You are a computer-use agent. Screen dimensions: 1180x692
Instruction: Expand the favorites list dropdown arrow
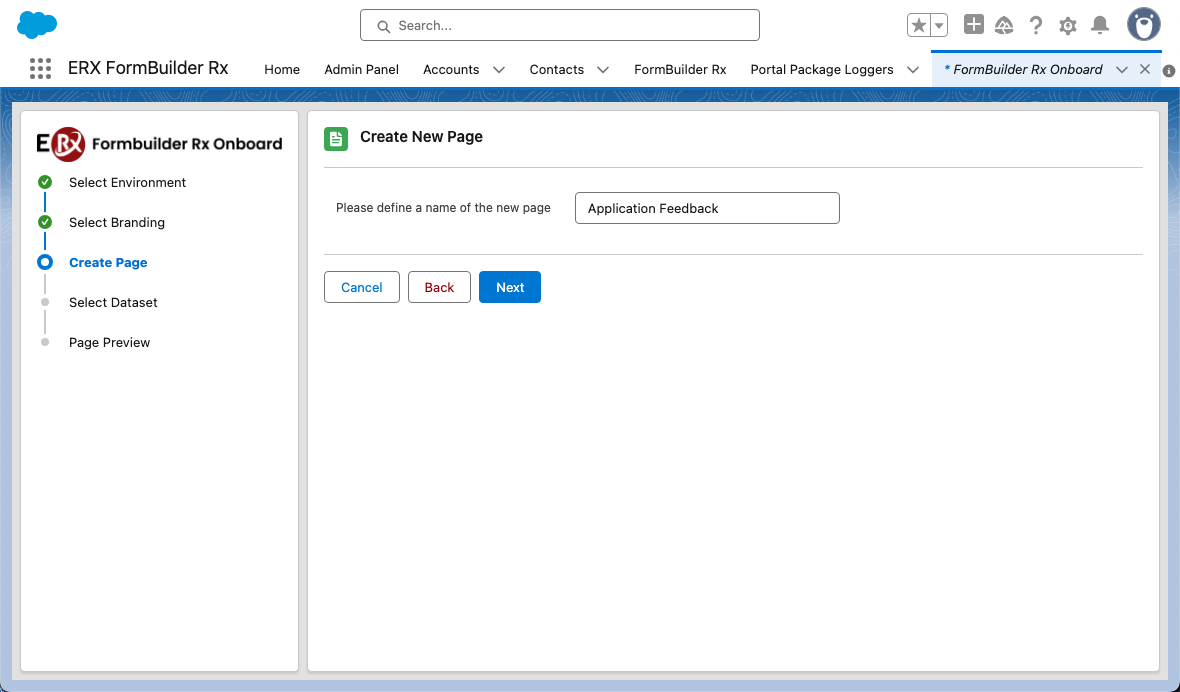click(939, 26)
